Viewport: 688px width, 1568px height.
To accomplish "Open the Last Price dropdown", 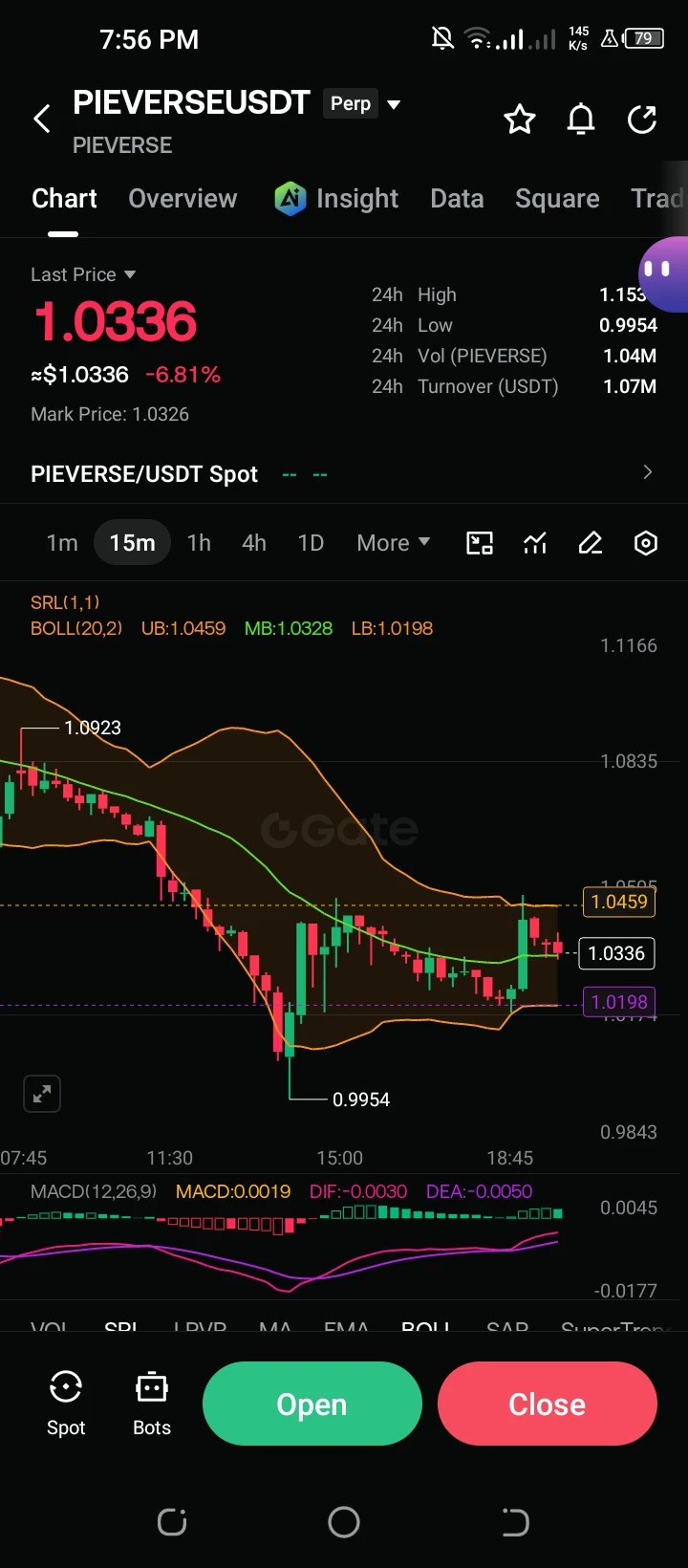I will [x=83, y=274].
